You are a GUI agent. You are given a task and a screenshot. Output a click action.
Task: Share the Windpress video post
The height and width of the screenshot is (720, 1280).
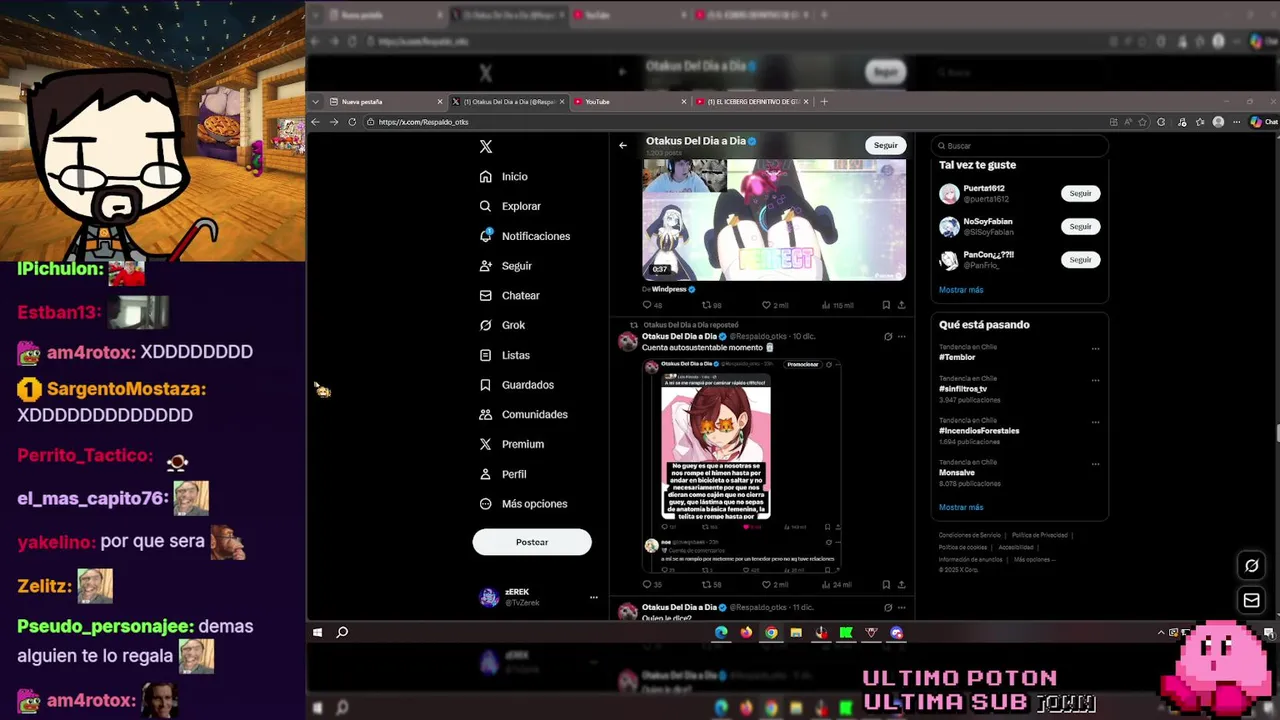tap(901, 305)
